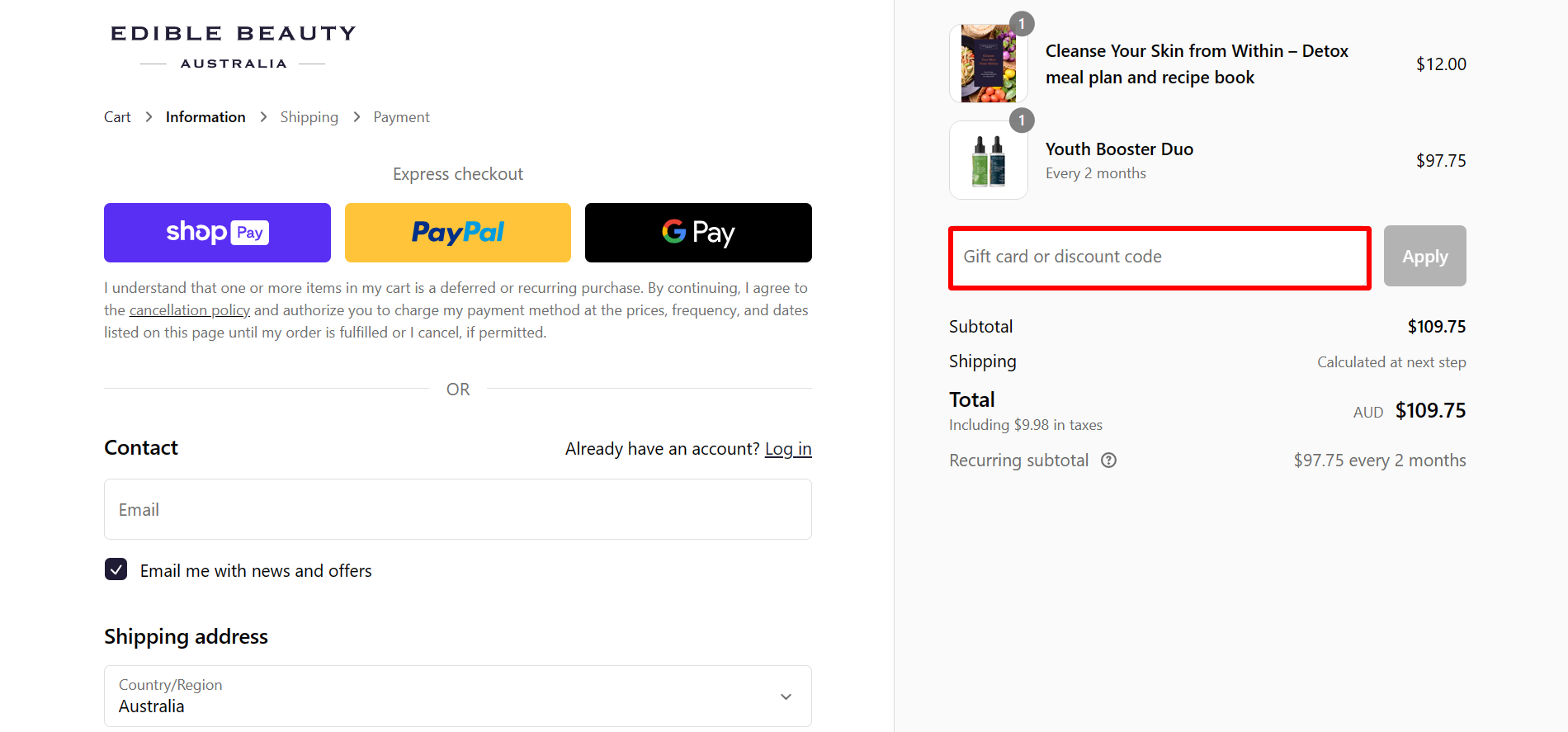Jump to Shipping breadcrumb step
Screen dimensions: 1568x732
pyautogui.click(x=309, y=117)
